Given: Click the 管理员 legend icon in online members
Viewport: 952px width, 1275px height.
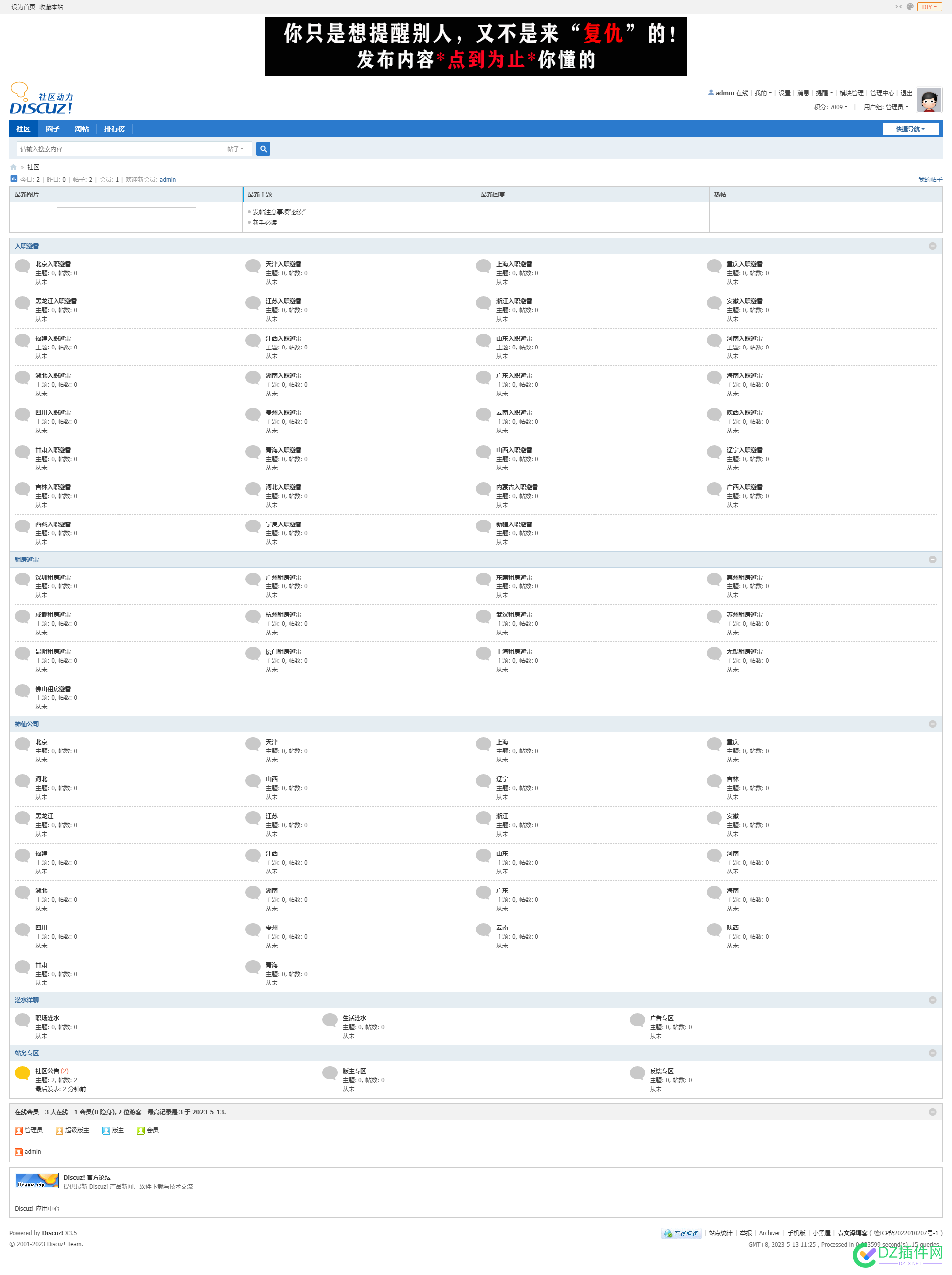Looking at the screenshot, I should point(19,1130).
